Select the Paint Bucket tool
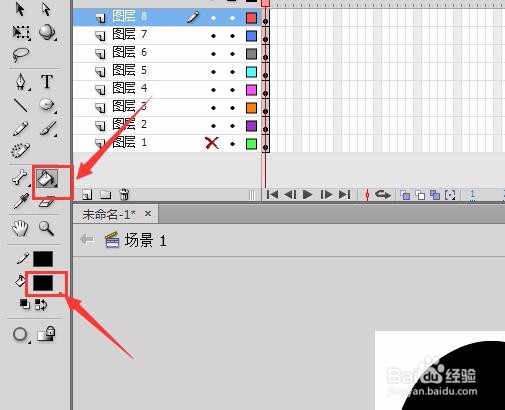 pyautogui.click(x=47, y=178)
